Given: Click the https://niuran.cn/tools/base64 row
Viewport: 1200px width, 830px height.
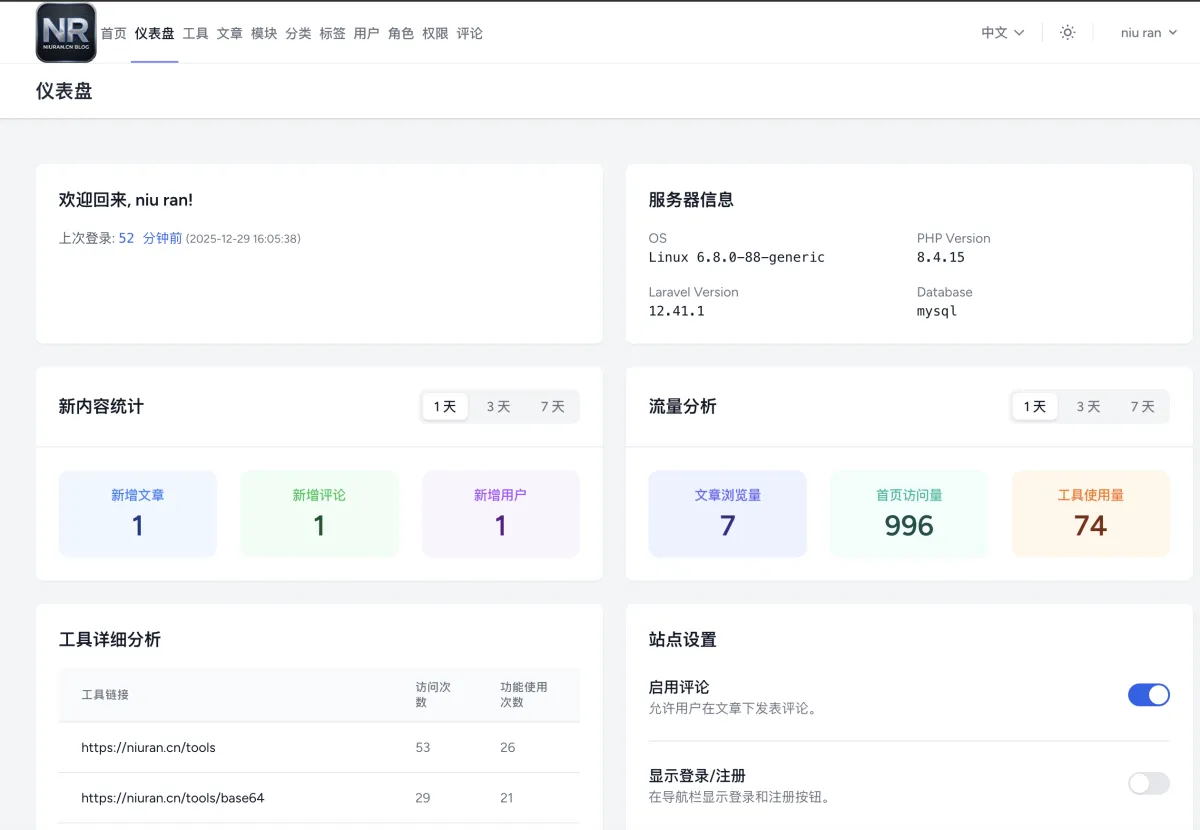Looking at the screenshot, I should 173,798.
